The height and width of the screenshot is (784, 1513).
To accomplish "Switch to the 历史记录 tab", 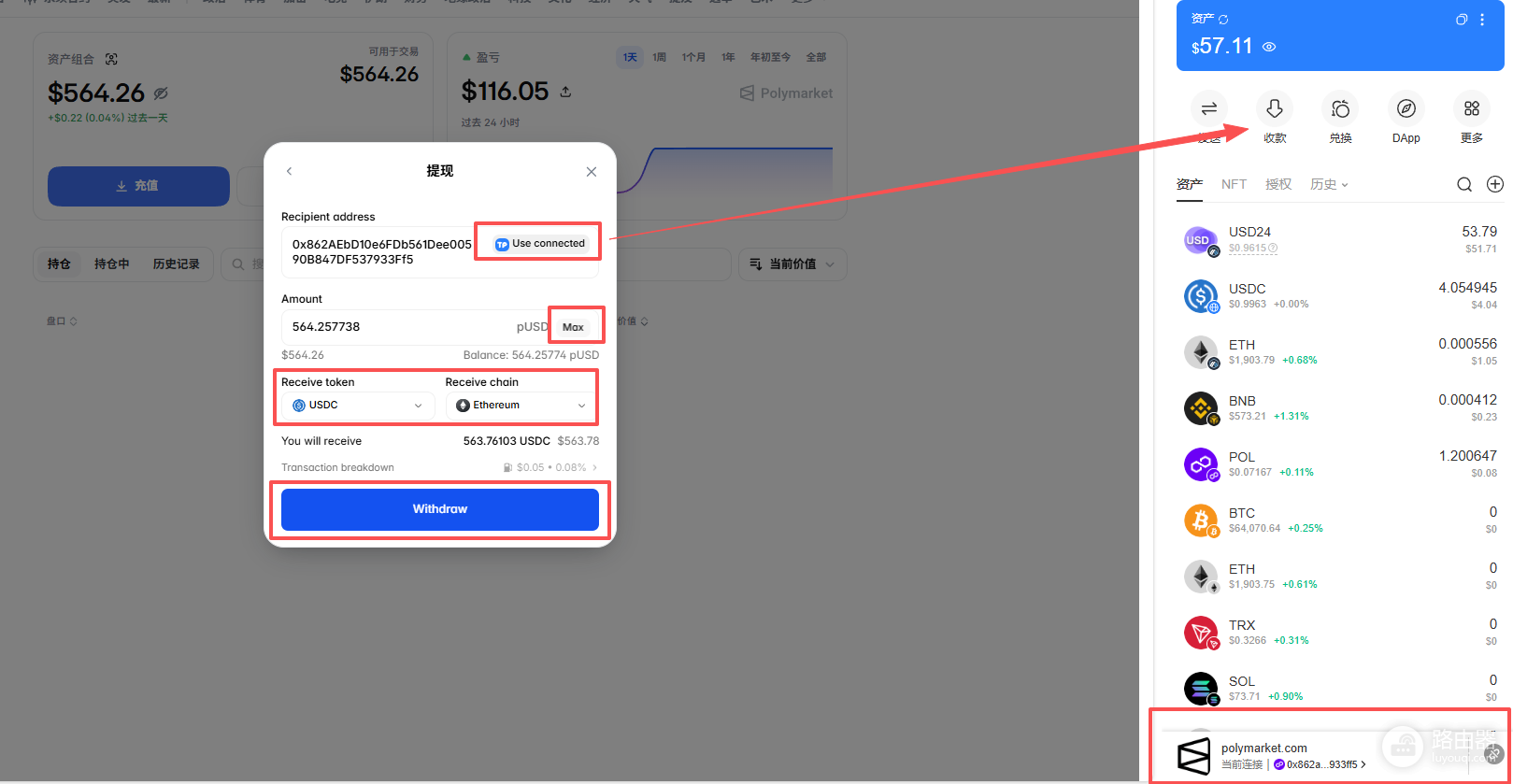I will click(177, 264).
